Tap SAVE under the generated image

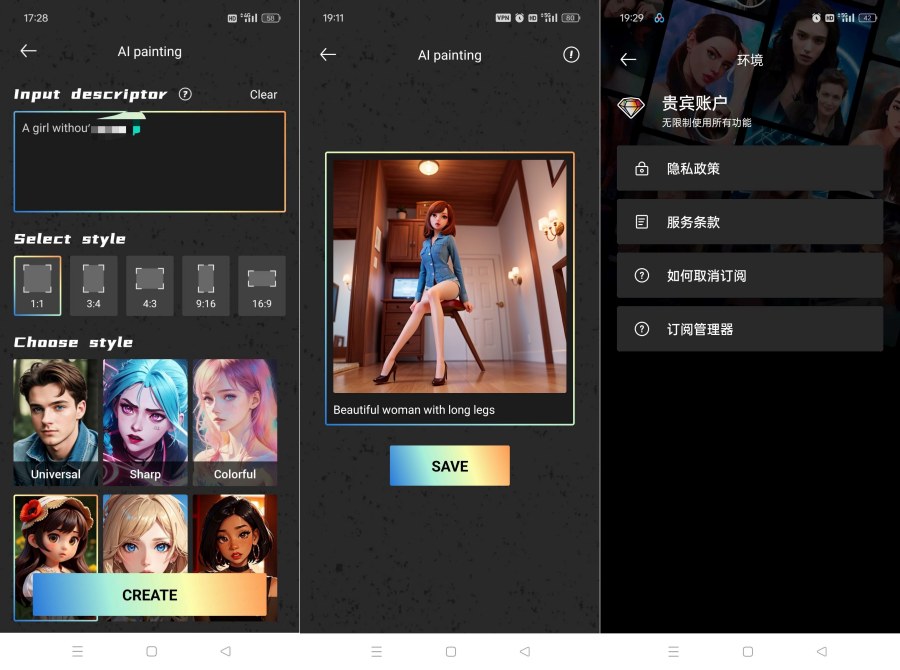(449, 465)
